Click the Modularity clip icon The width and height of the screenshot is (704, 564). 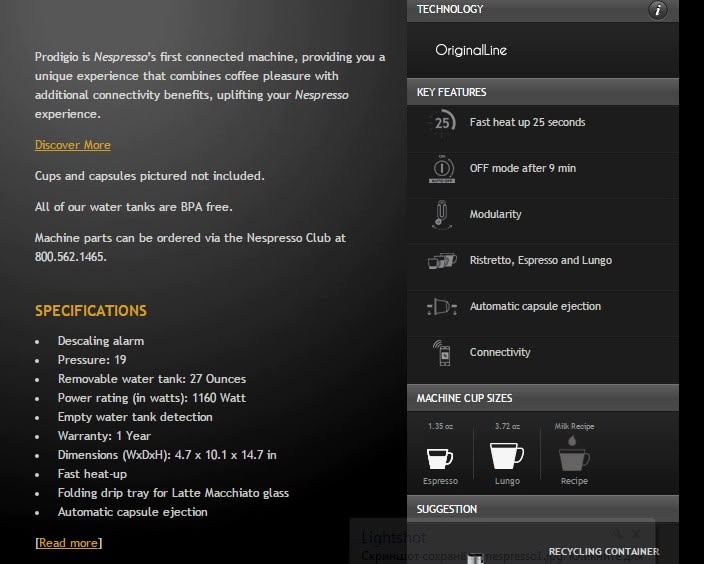point(442,215)
